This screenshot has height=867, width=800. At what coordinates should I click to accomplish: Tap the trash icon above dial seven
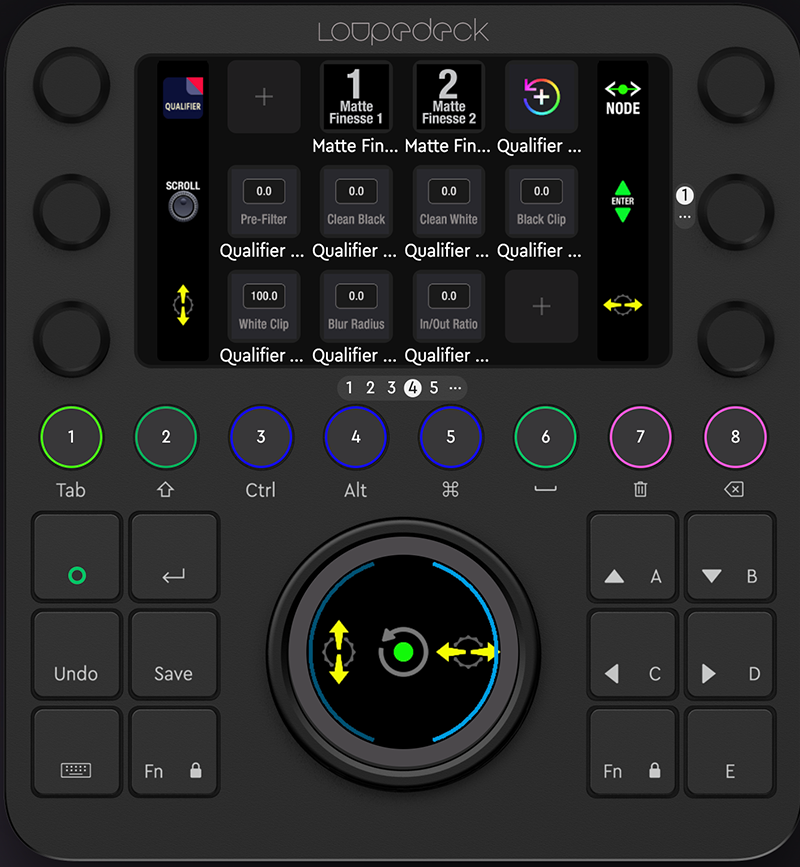(x=639, y=490)
